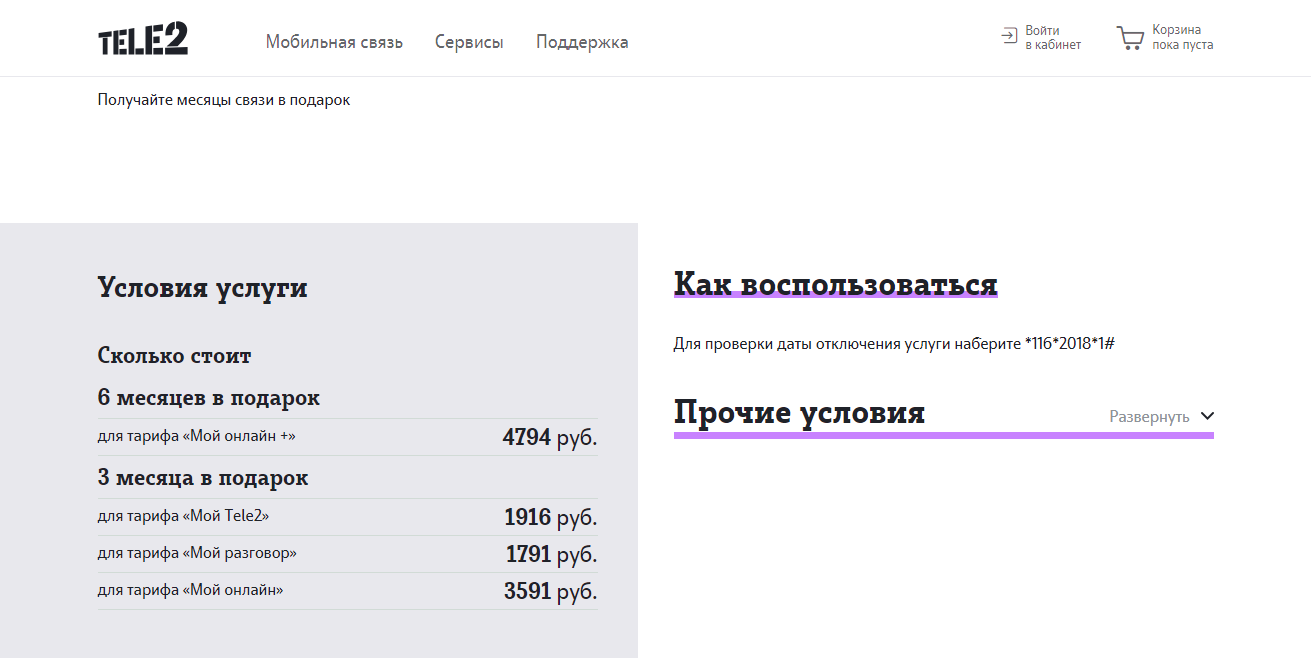The height and width of the screenshot is (658, 1311).
Task: Open the Мобильная связь menu
Action: (334, 42)
